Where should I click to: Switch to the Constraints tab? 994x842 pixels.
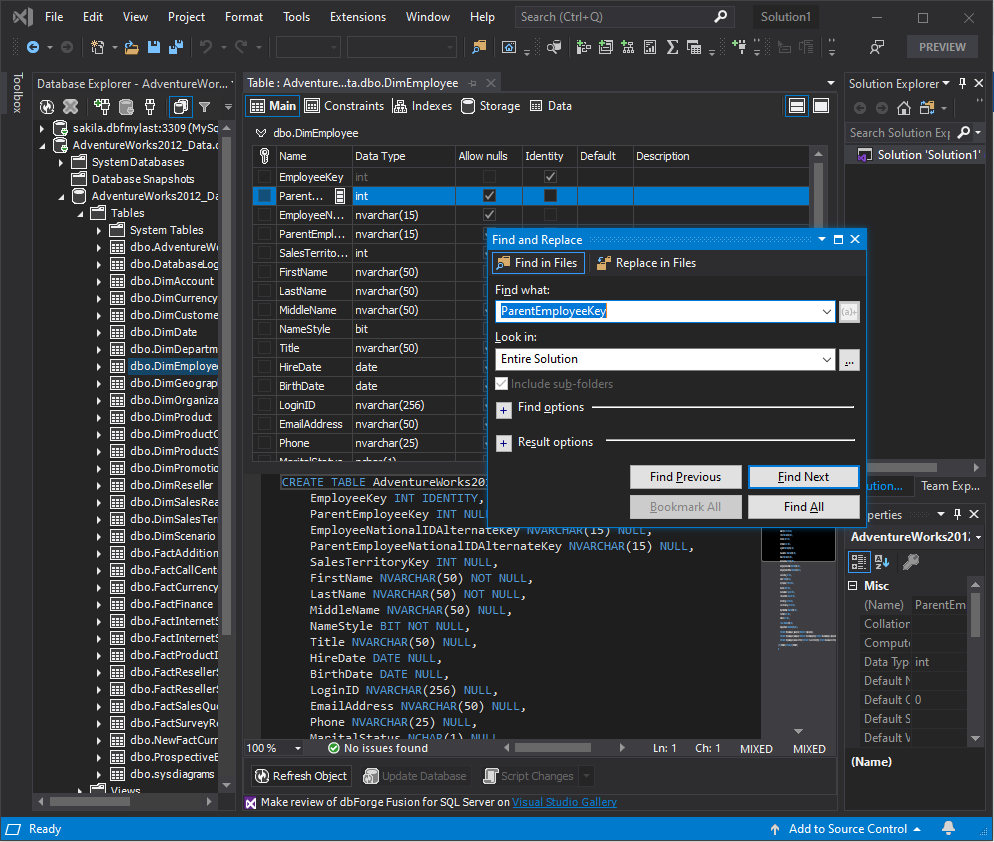(x=345, y=106)
